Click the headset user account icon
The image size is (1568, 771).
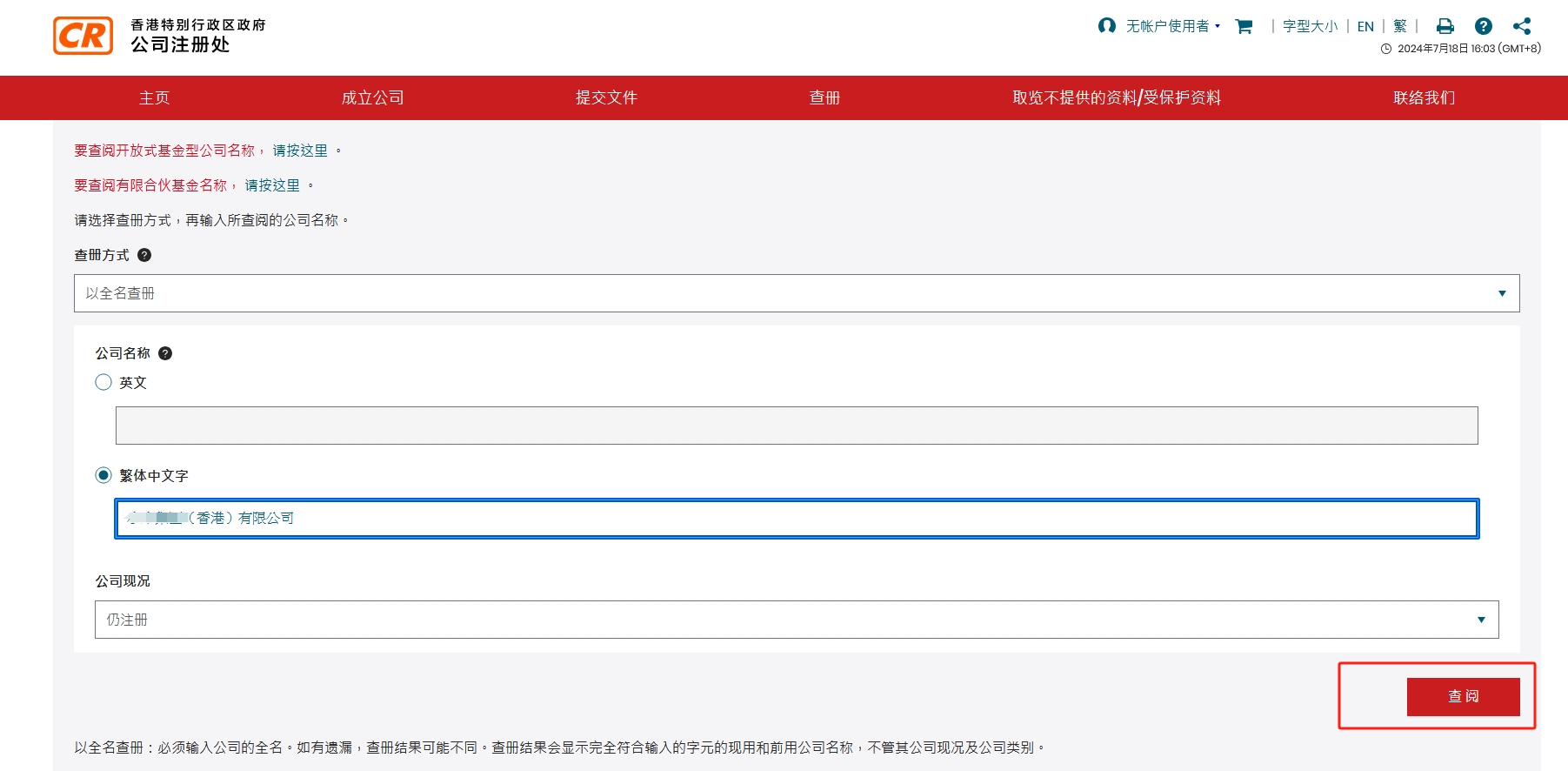click(1106, 26)
